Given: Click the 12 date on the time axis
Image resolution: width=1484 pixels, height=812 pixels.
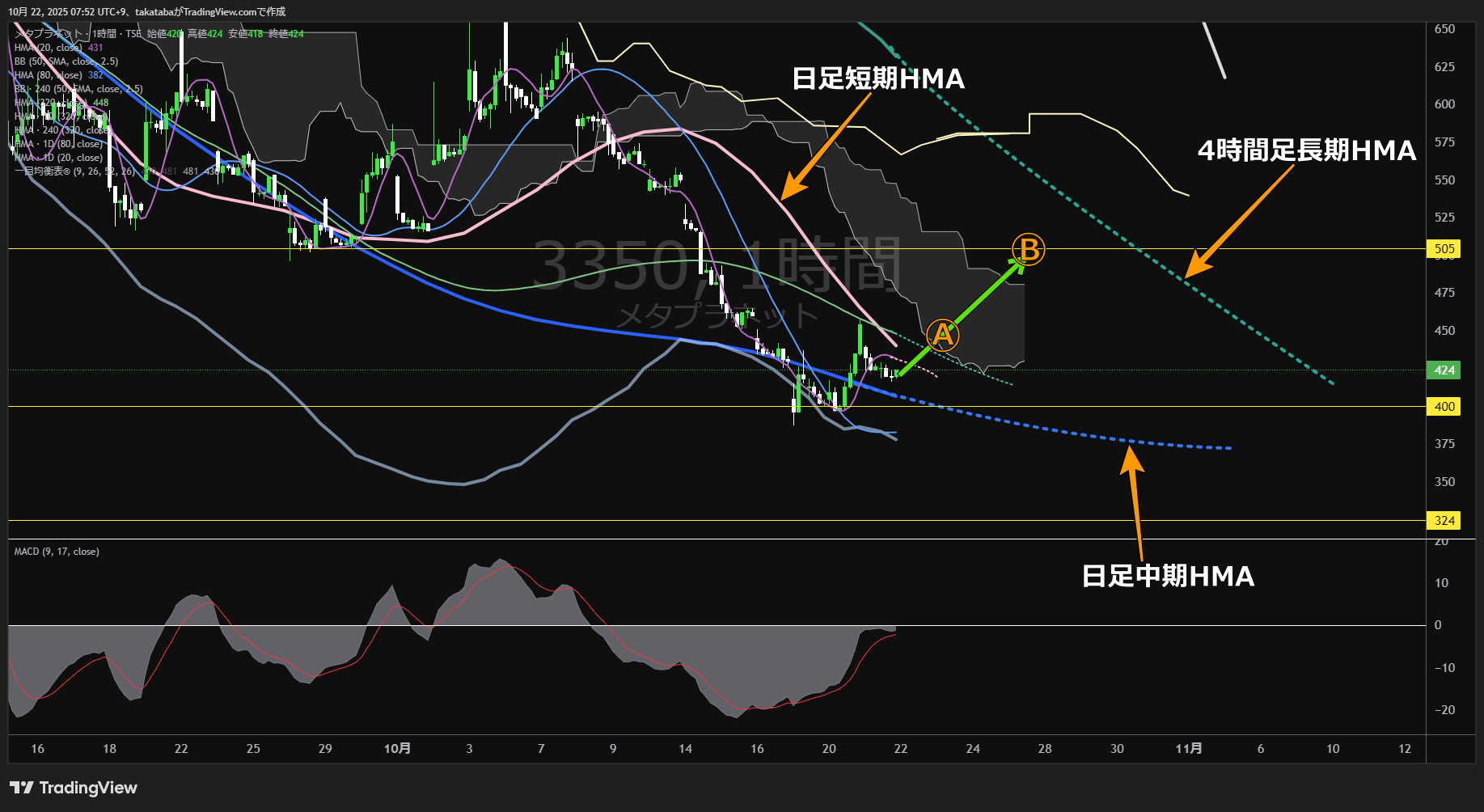Looking at the screenshot, I should click(x=1405, y=749).
